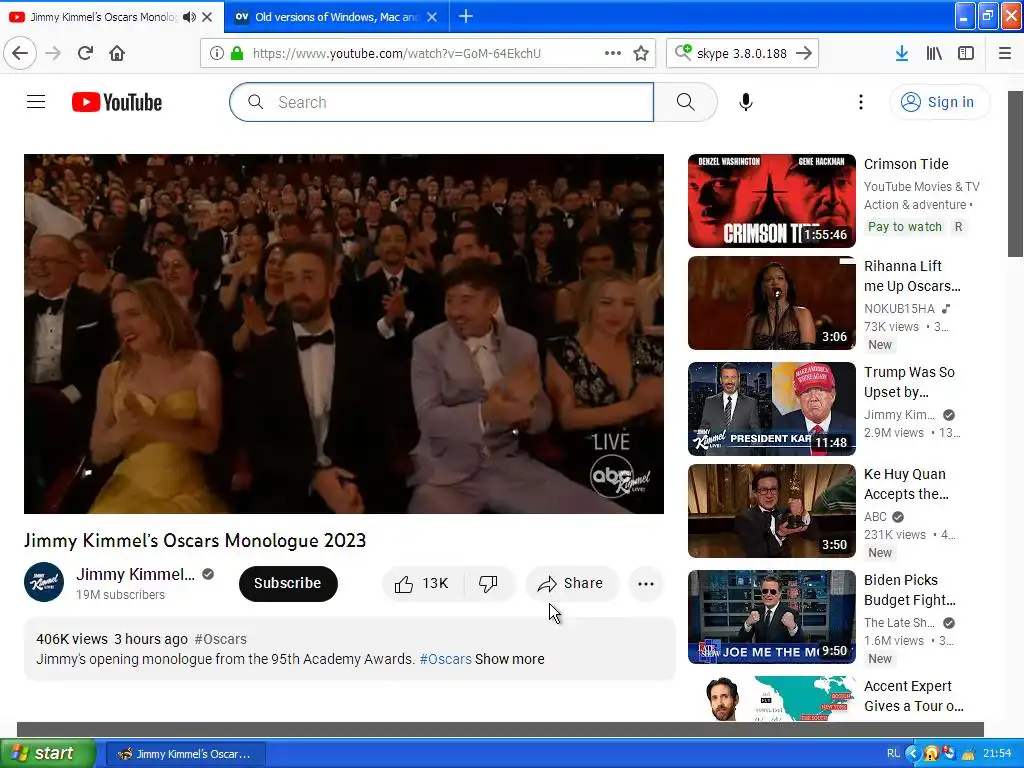Switch to Old versions of Windows tab
The width and height of the screenshot is (1024, 768).
(336, 17)
